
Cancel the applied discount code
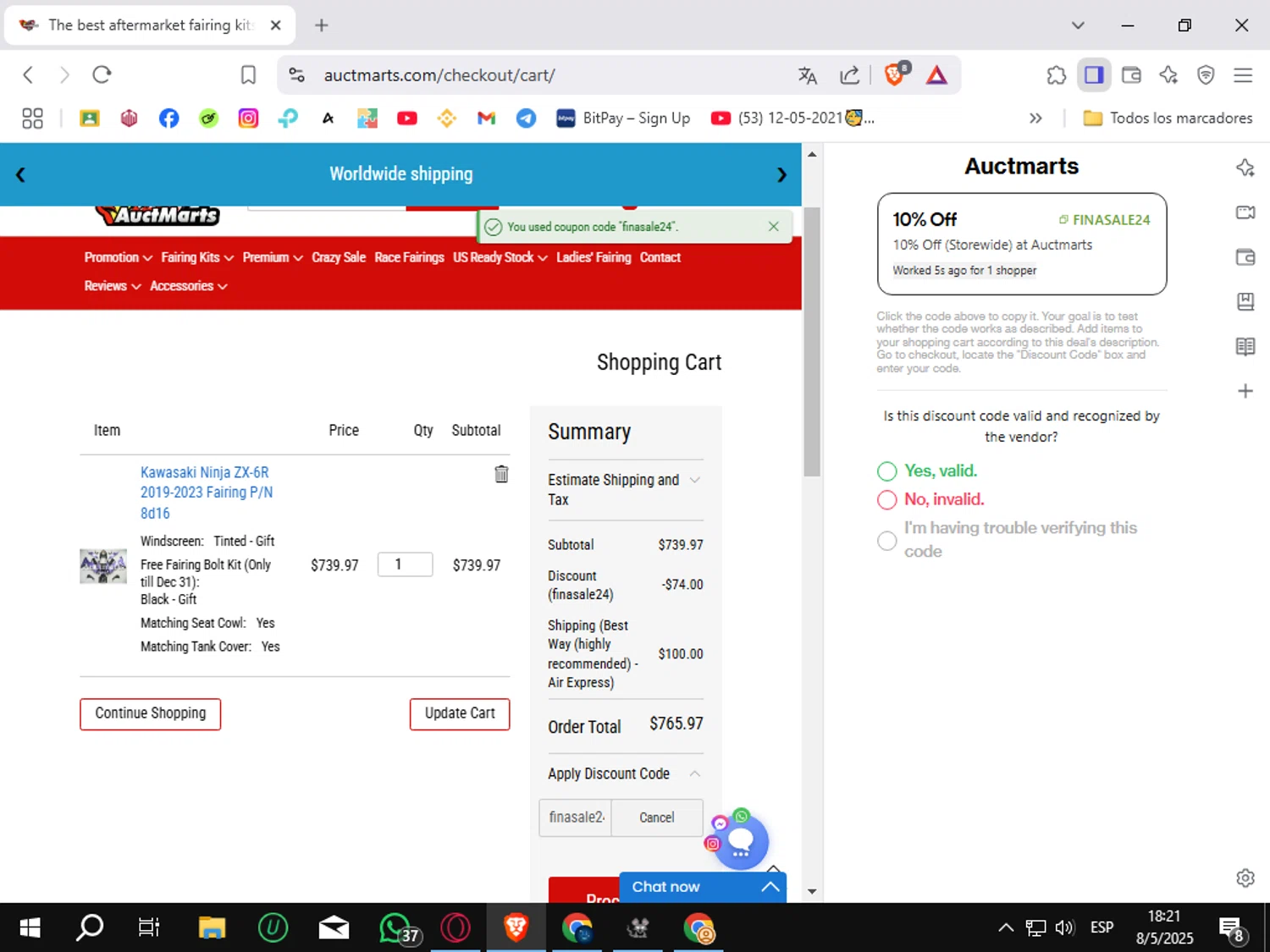click(657, 817)
